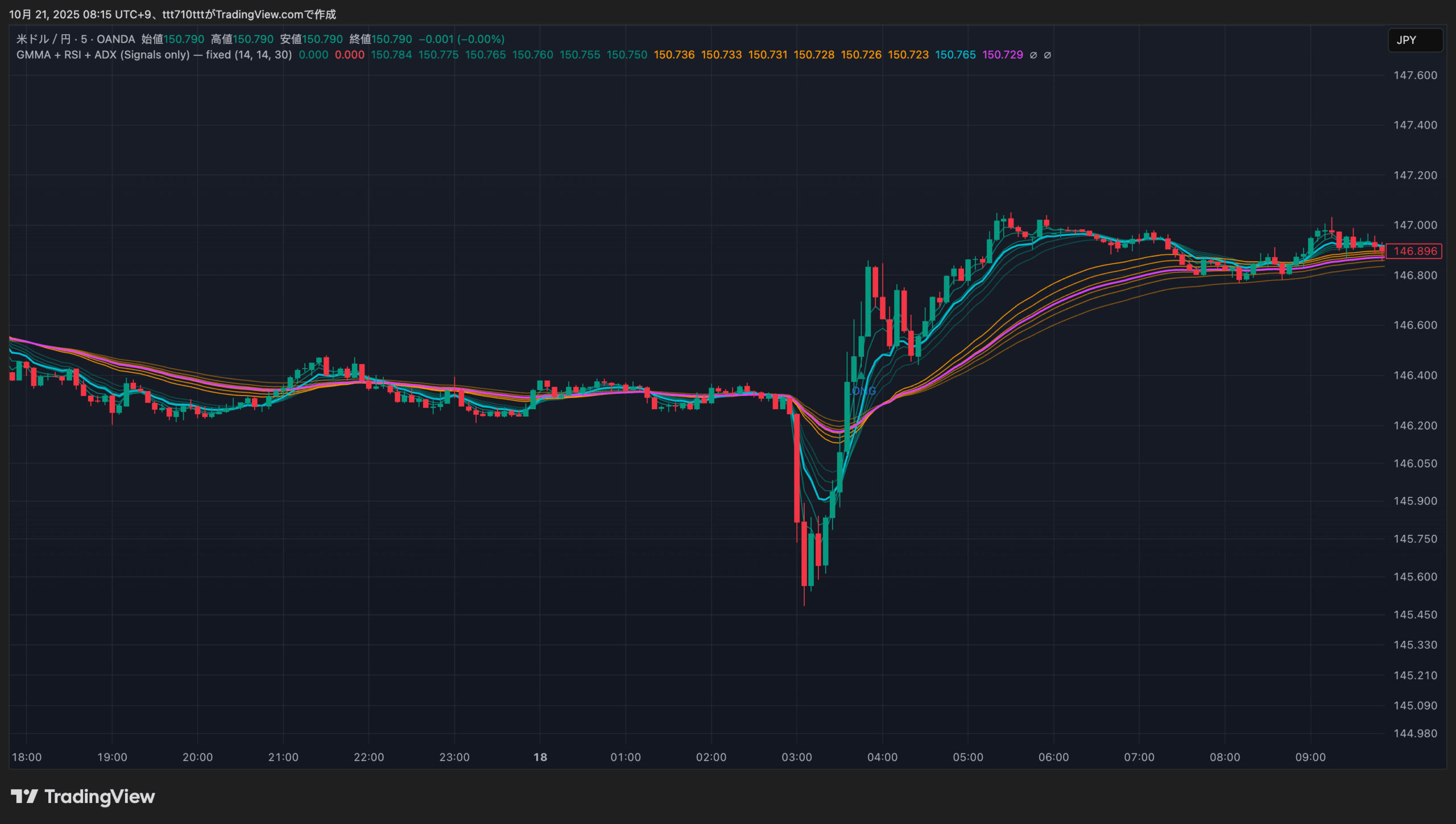Click the 終値 150.790 close value

[380, 39]
